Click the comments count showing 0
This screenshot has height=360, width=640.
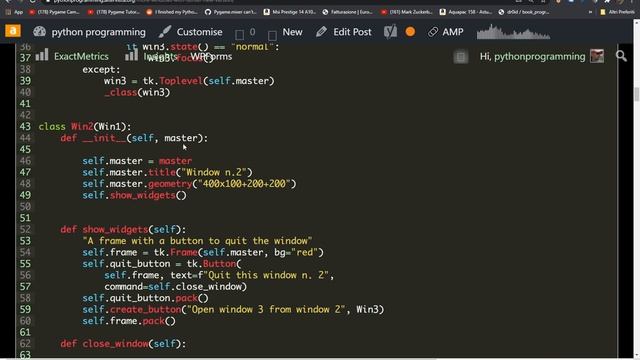(x=245, y=32)
